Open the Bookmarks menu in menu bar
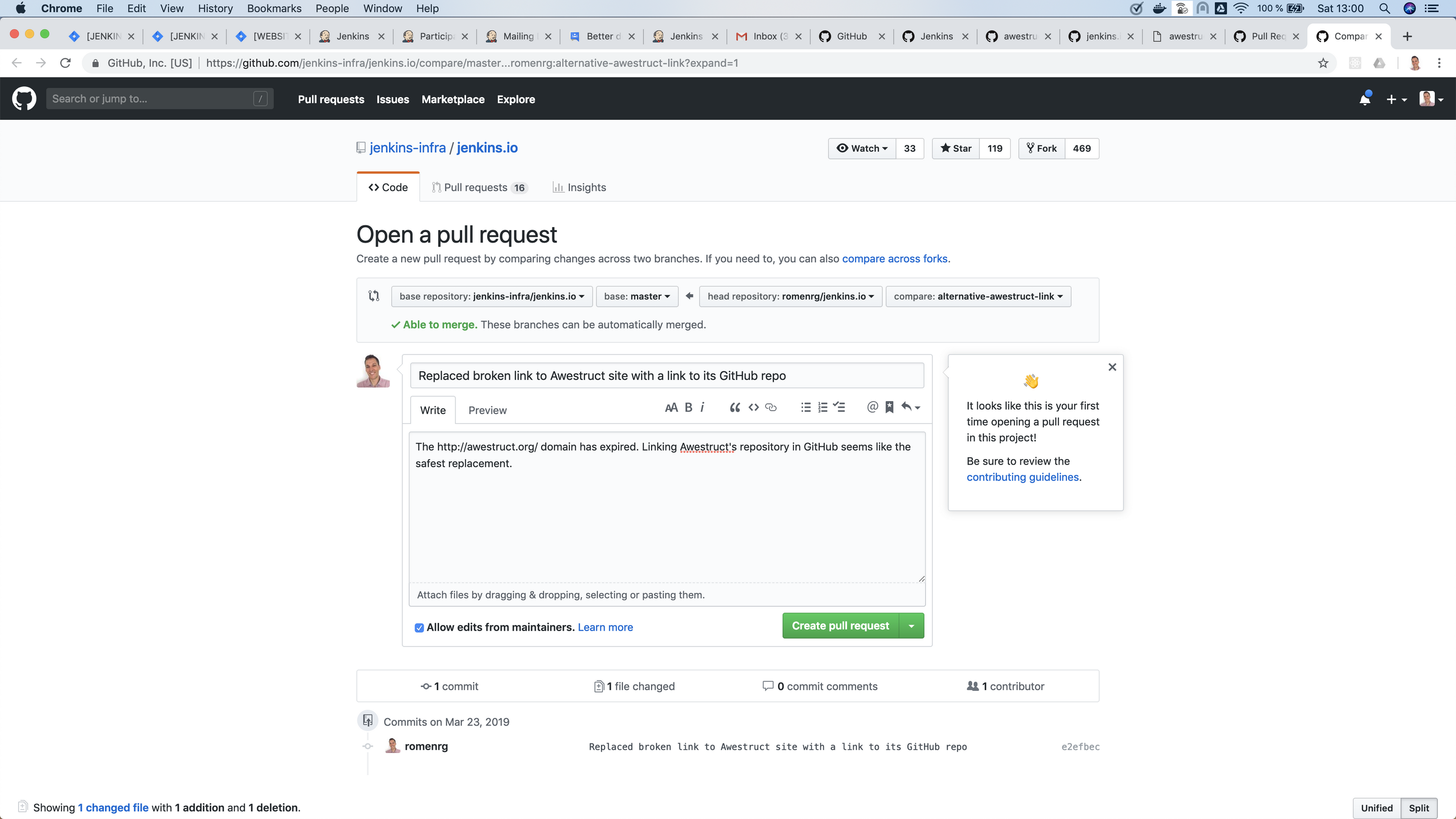The width and height of the screenshot is (1456, 819). point(273,8)
